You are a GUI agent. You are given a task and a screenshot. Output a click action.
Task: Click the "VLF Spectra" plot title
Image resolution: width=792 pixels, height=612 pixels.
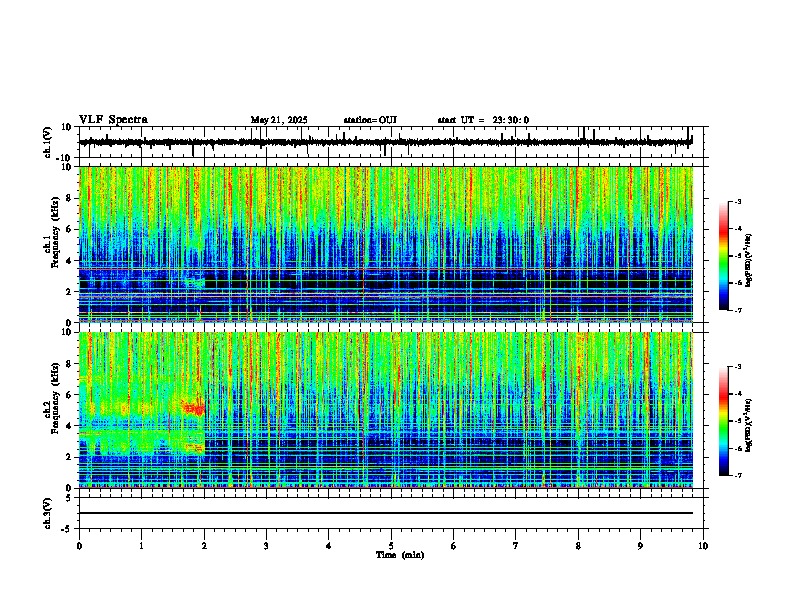(x=113, y=120)
